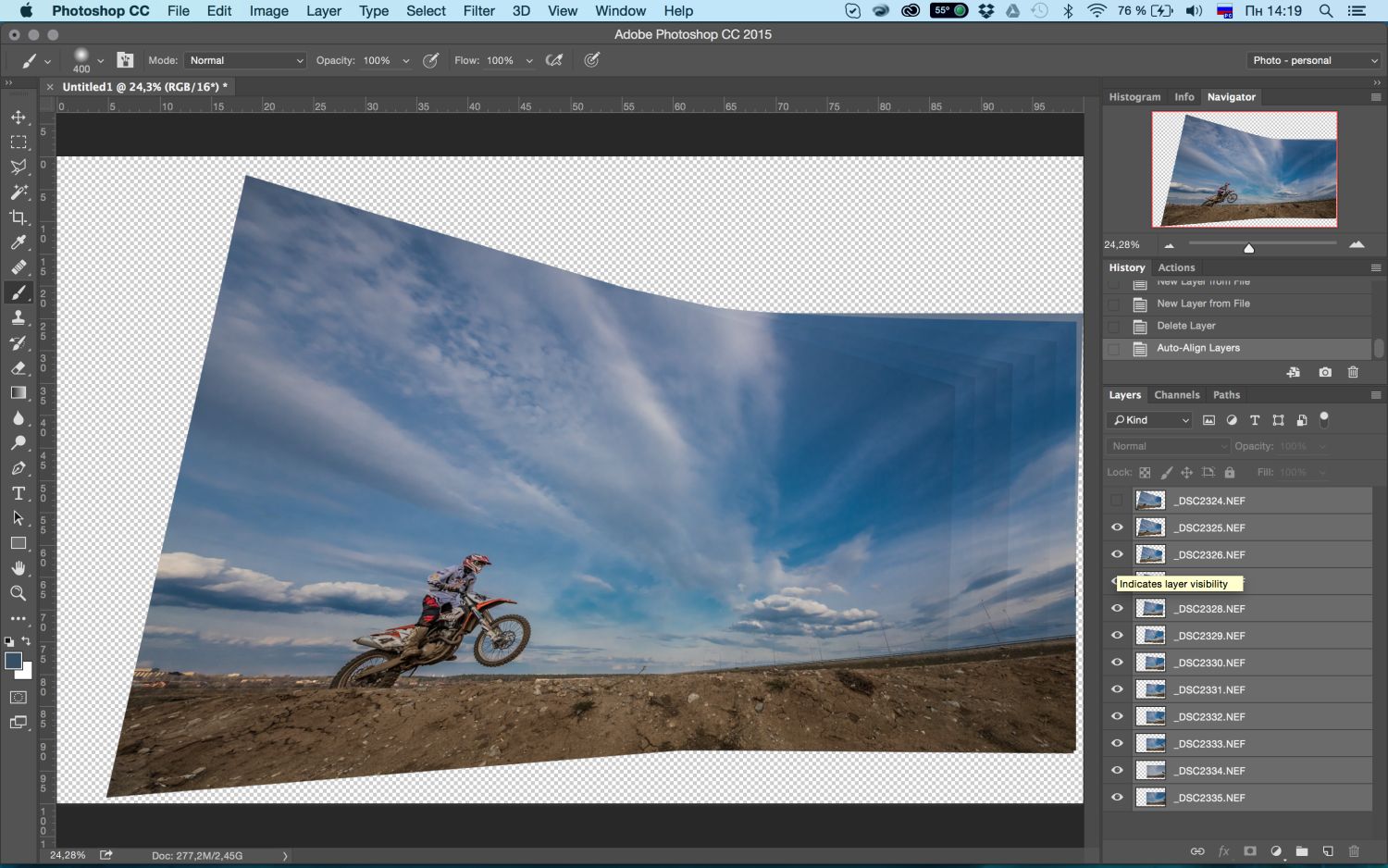This screenshot has height=868, width=1388.
Task: Select the Move tool
Action: coord(19,118)
